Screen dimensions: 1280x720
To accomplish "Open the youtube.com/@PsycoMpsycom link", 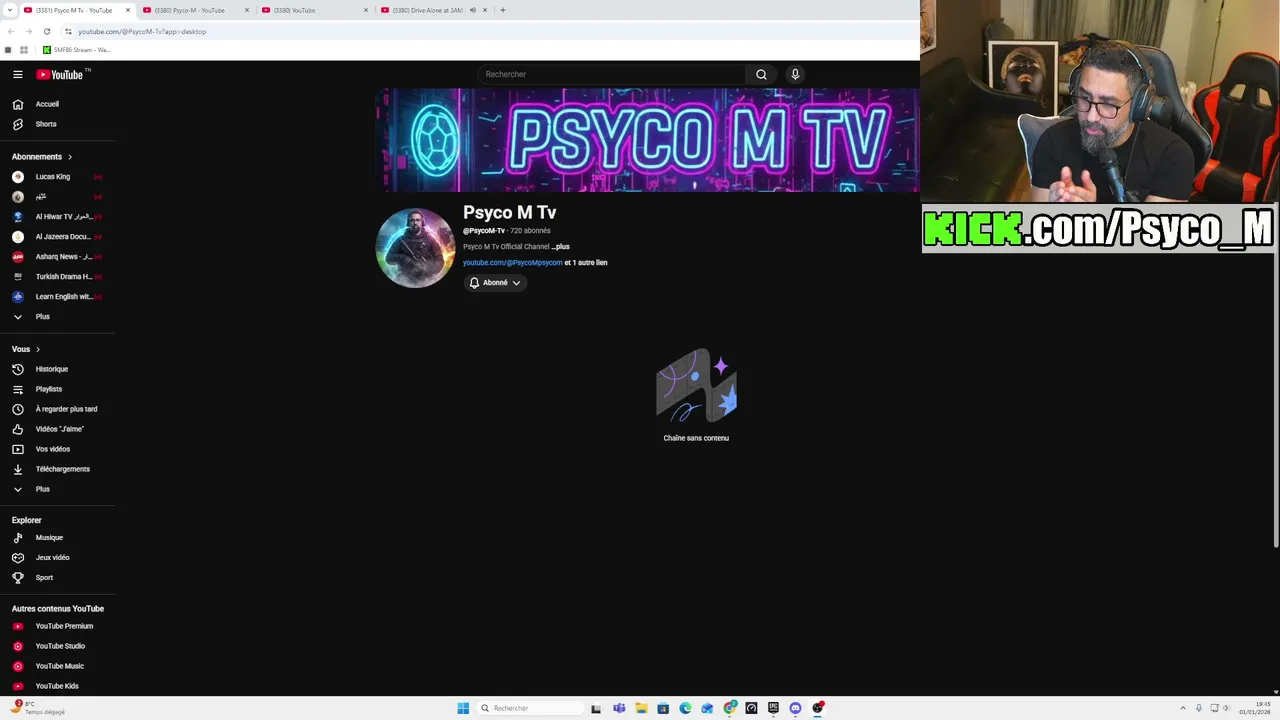I will pyautogui.click(x=512, y=263).
